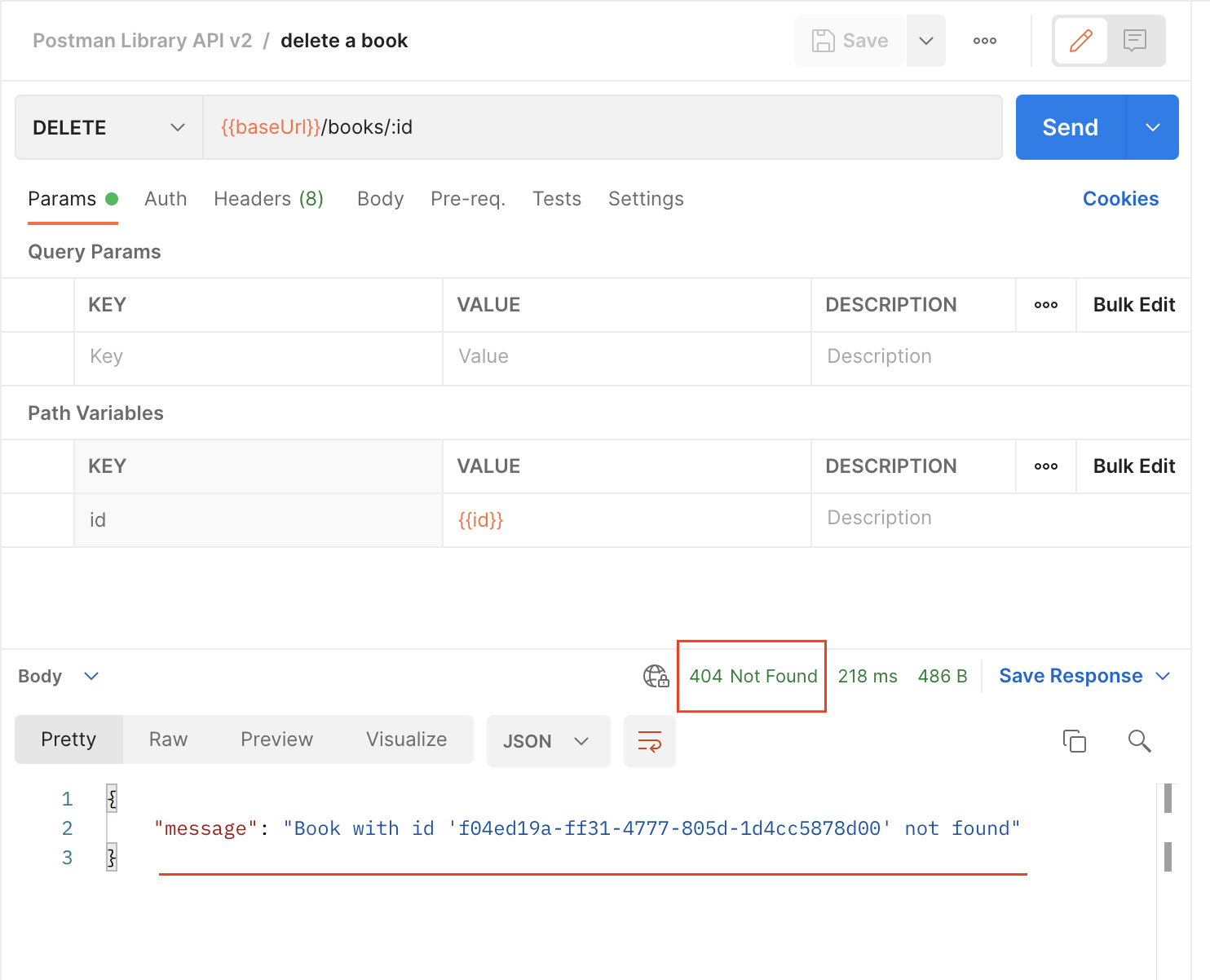Collapse the JSON object at line 1
This screenshot has width=1210, height=980.
(111, 798)
